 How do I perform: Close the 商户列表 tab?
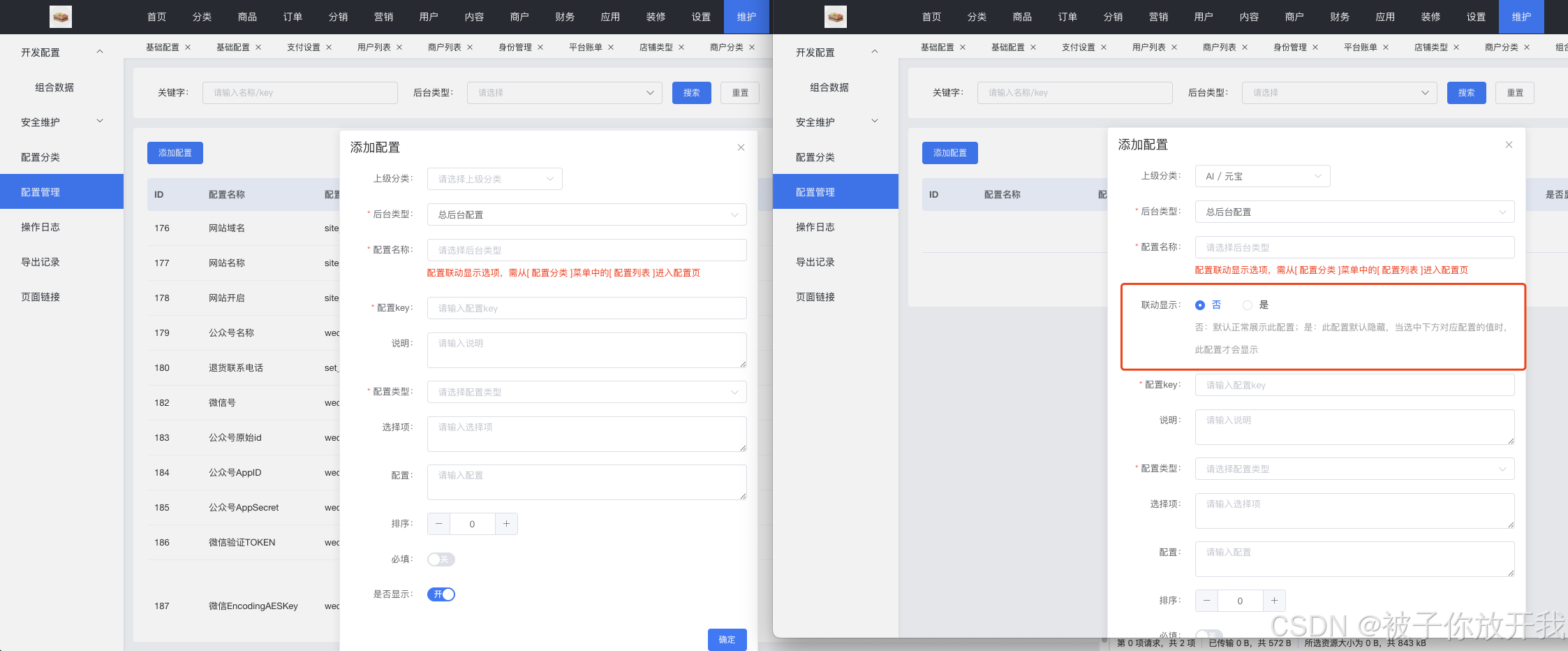tap(470, 47)
